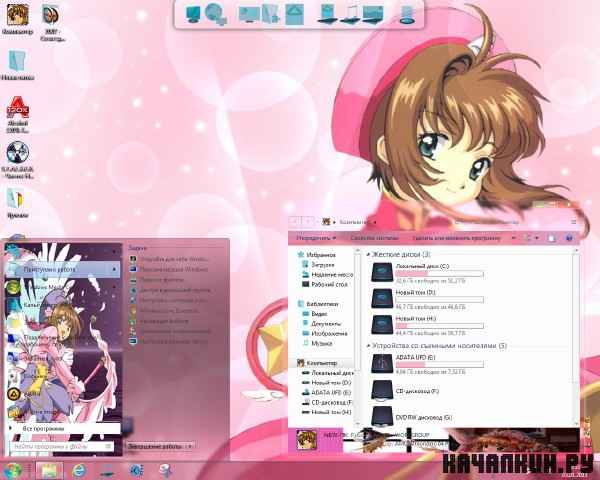Click the Свойства системы toolbar button
The image size is (600, 480).
pos(374,238)
